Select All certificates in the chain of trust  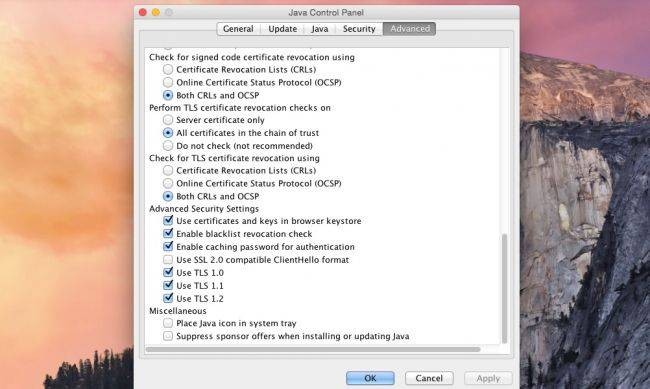pyautogui.click(x=168, y=133)
